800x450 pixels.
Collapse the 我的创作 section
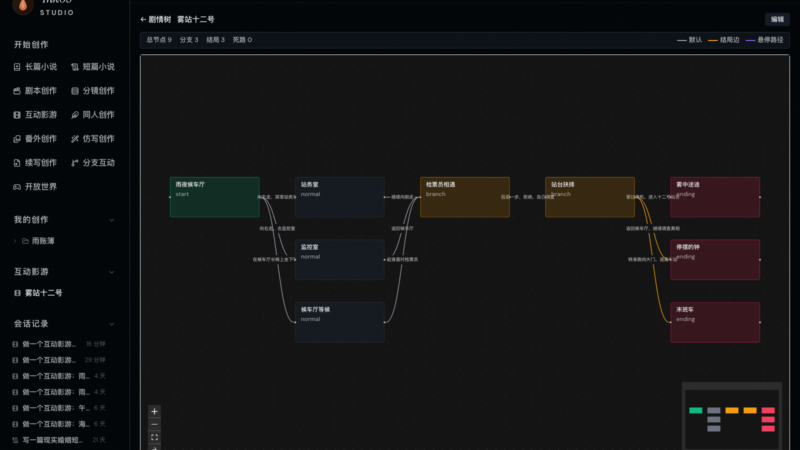pyautogui.click(x=111, y=220)
